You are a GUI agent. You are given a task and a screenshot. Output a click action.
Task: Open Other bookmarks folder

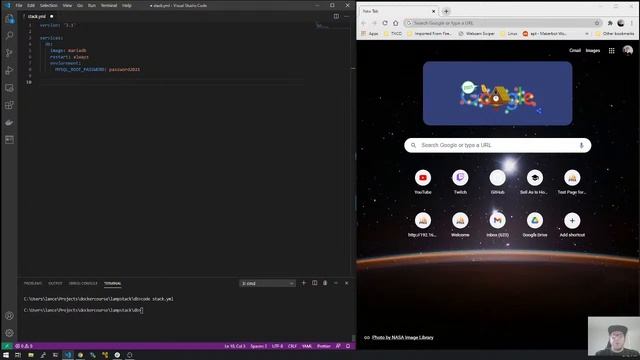point(615,33)
